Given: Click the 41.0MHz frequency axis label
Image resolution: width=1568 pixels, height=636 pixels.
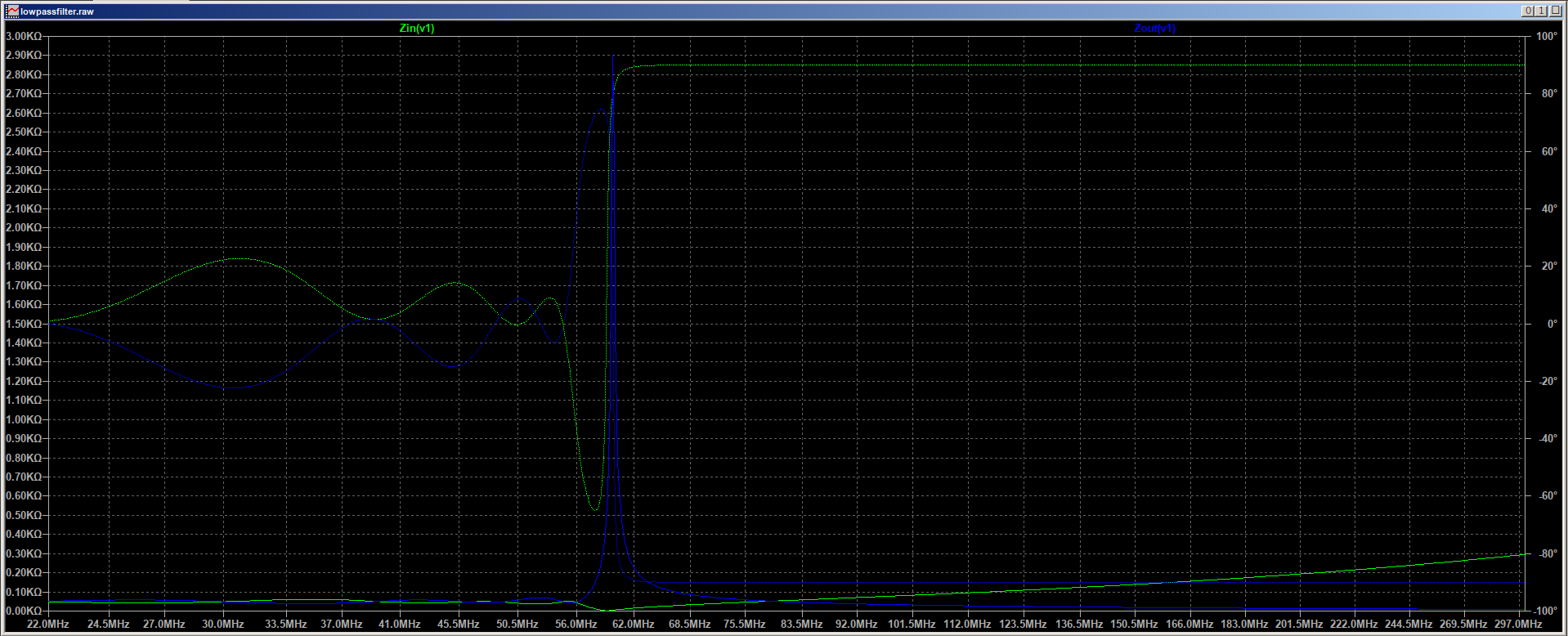Looking at the screenshot, I should 400,624.
